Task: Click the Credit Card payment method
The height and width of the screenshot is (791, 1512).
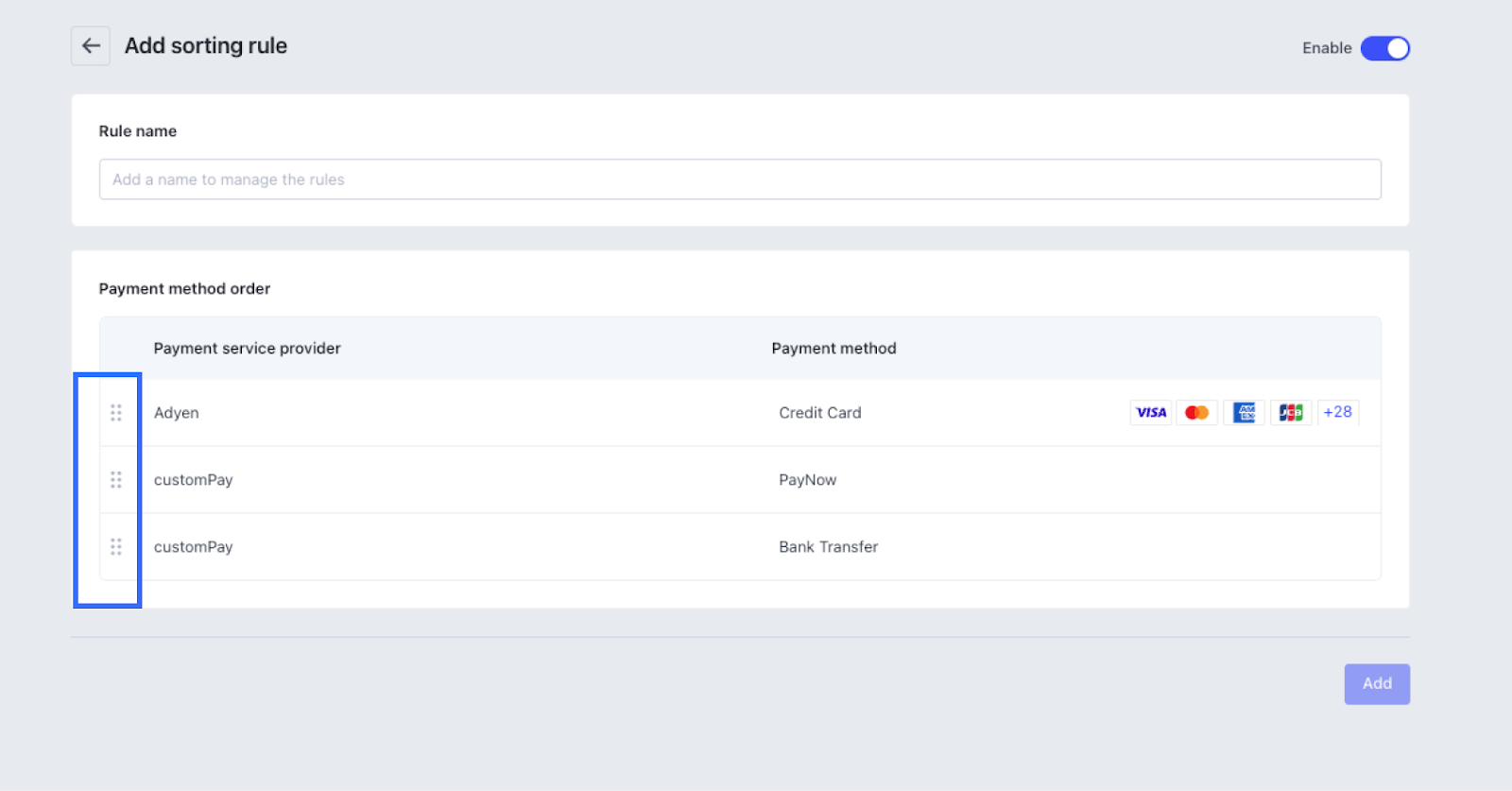Action: tap(820, 413)
